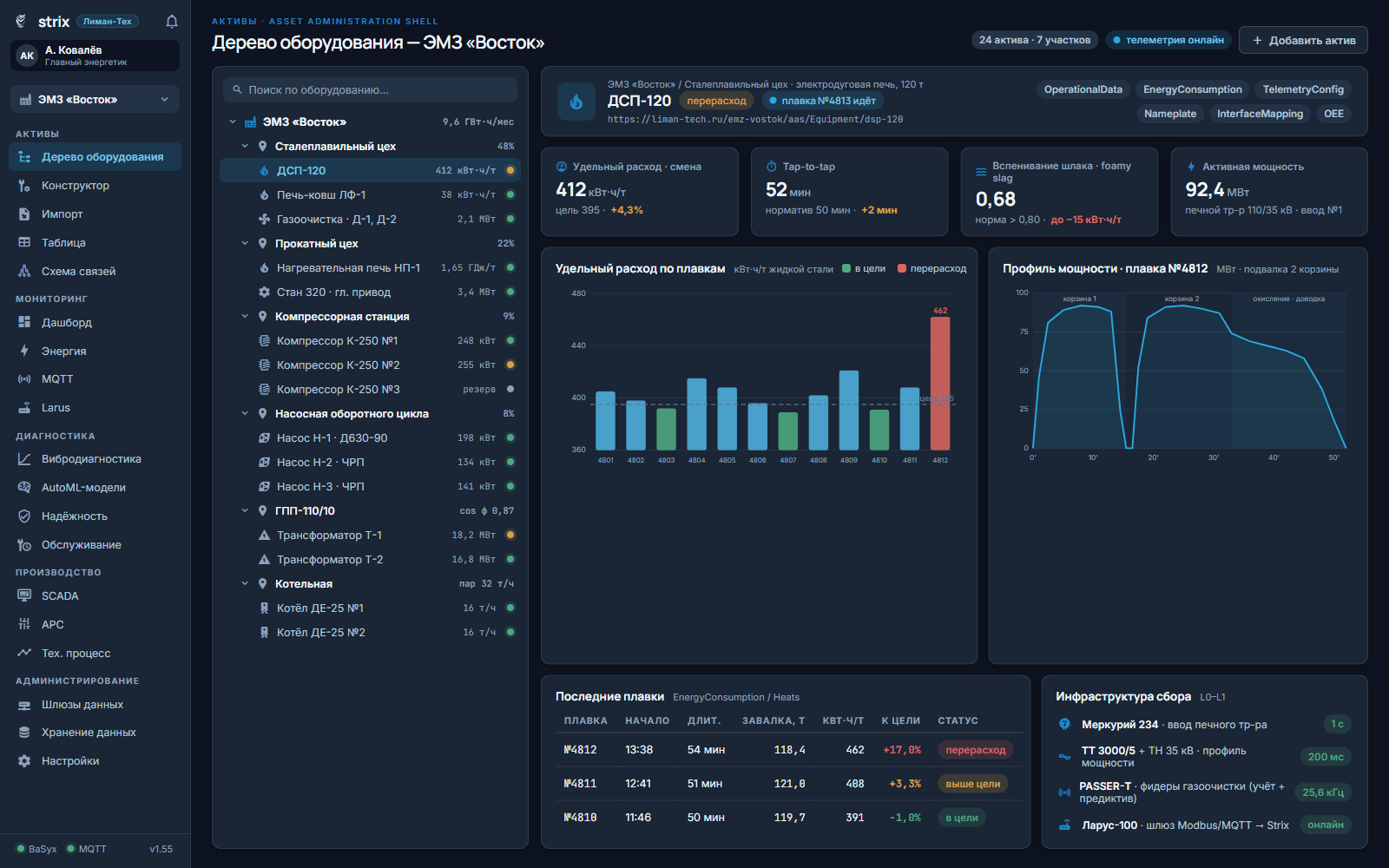Open the ЭМЗ «Восток» site dropdown

click(x=95, y=100)
